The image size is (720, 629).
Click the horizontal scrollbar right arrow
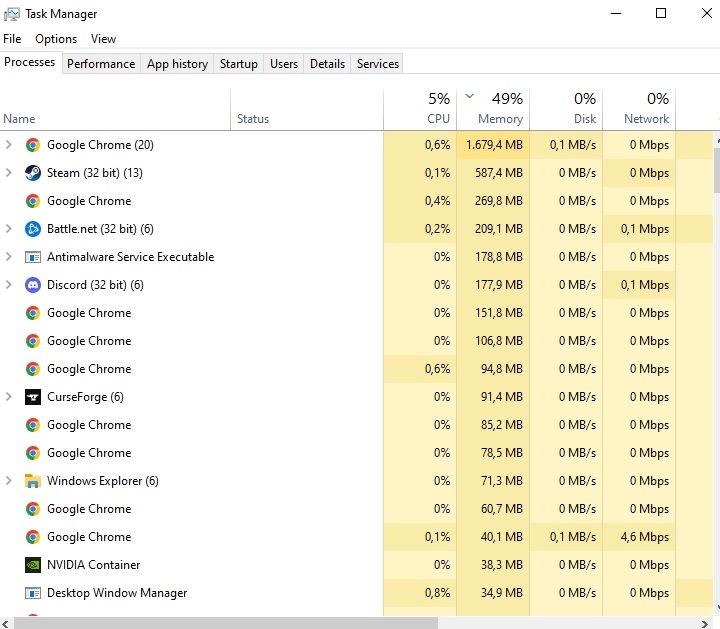705,623
